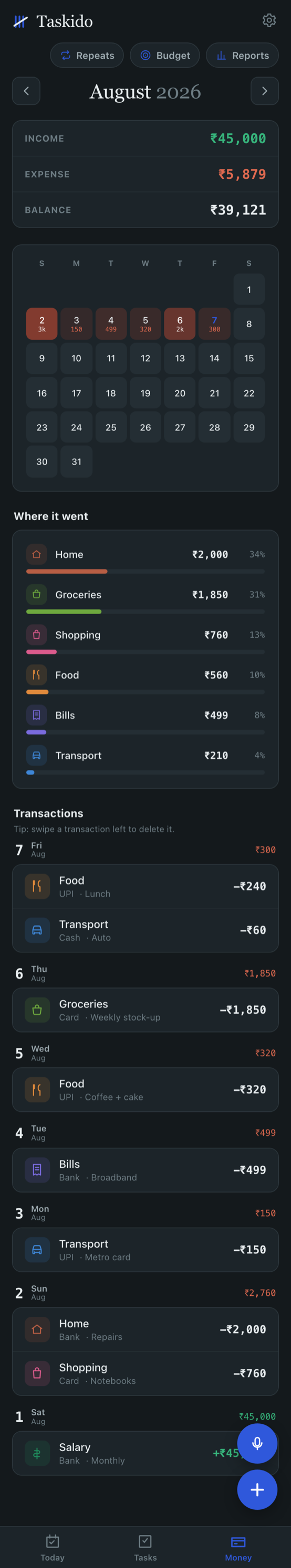Select August 15 on the calendar

pos(249,359)
